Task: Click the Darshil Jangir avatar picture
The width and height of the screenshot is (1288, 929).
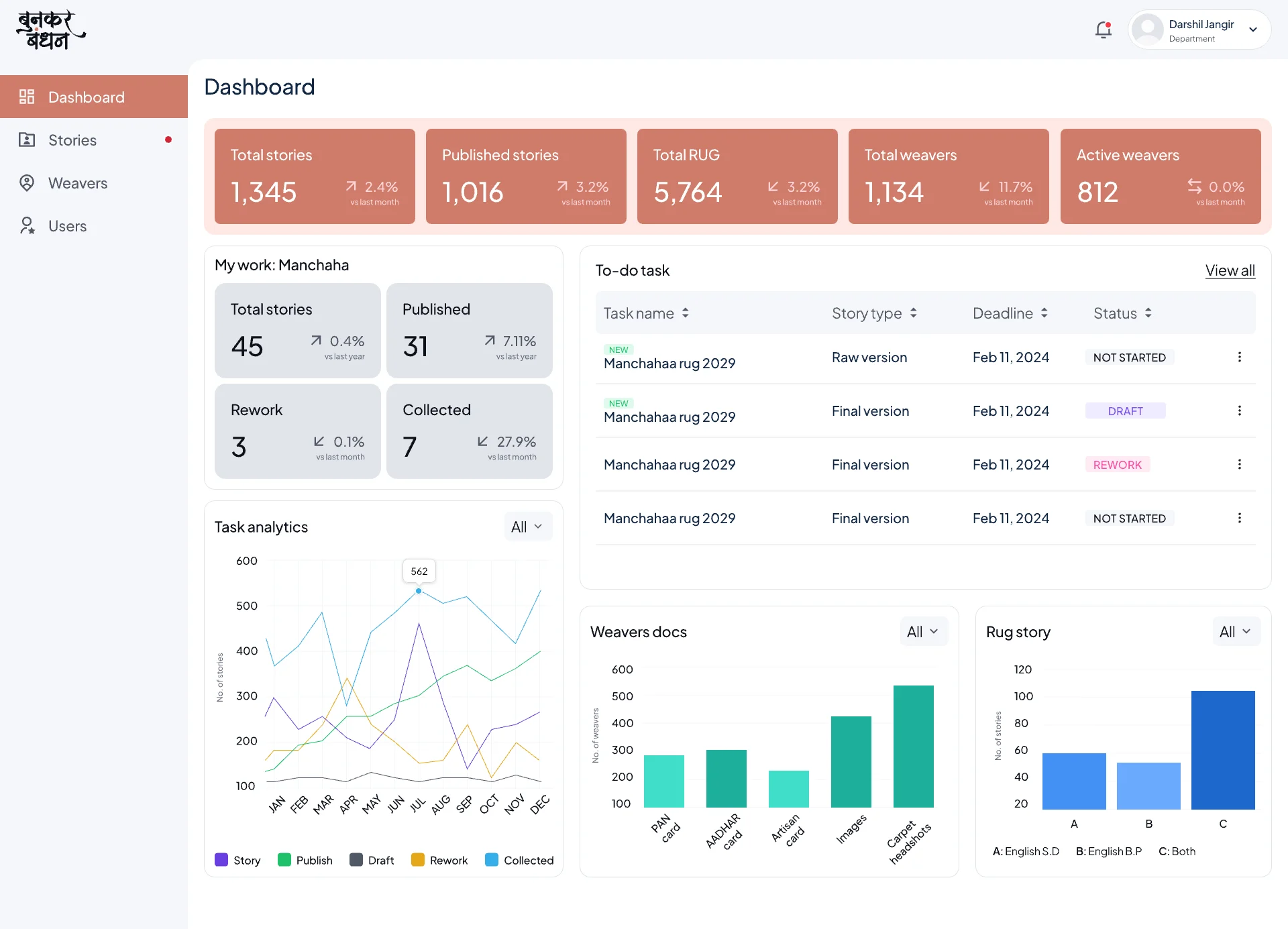Action: [x=1147, y=30]
